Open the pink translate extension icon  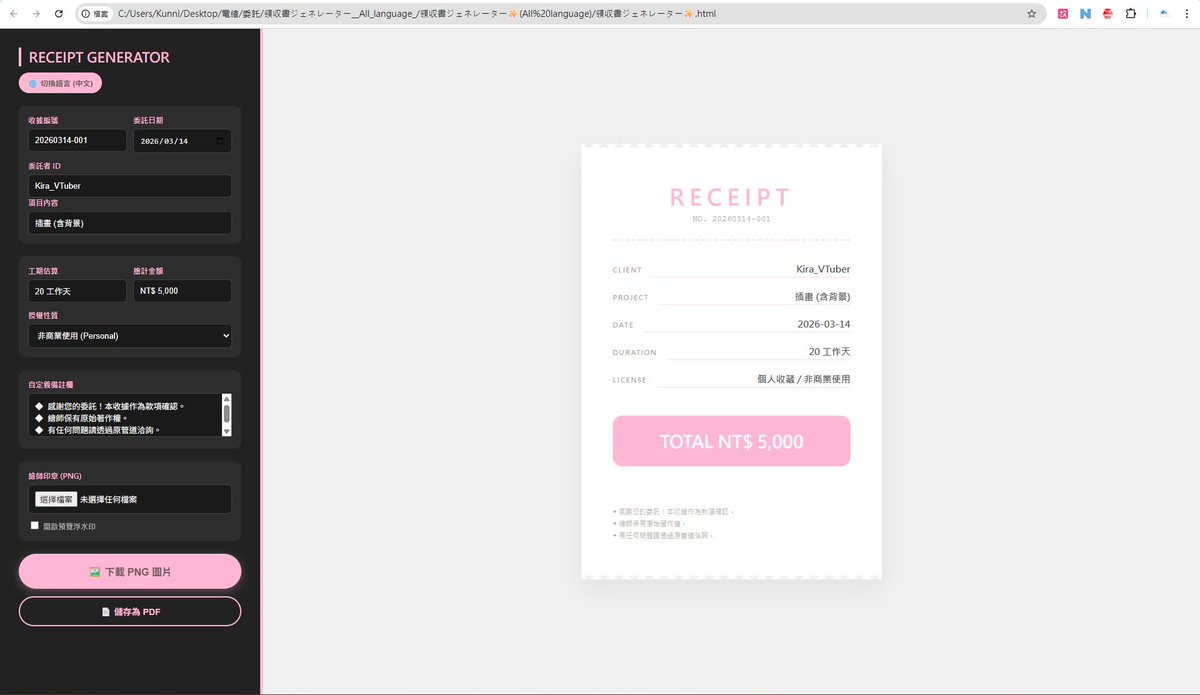(1063, 14)
